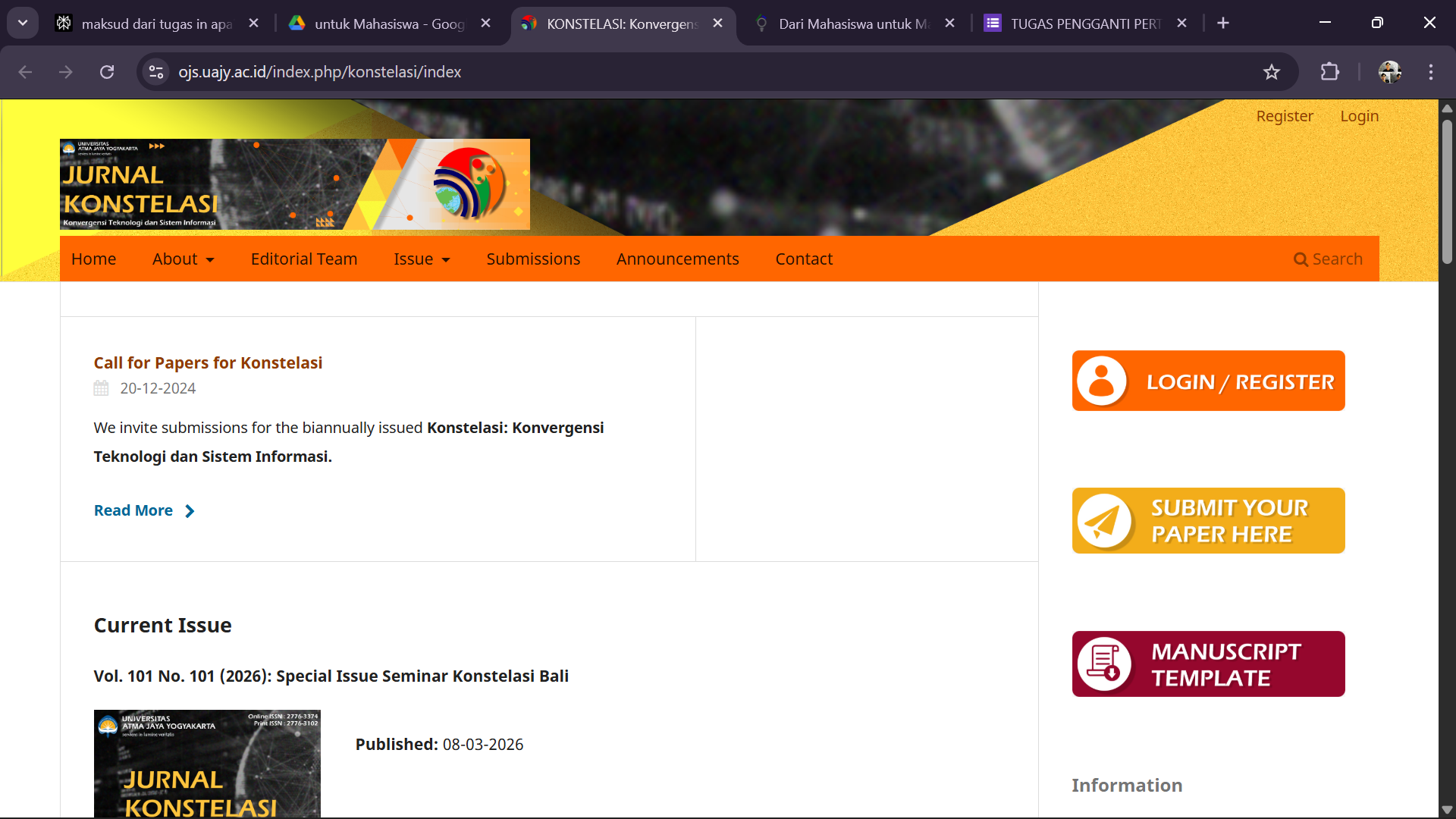Restore down the Chrome window

(x=1378, y=23)
